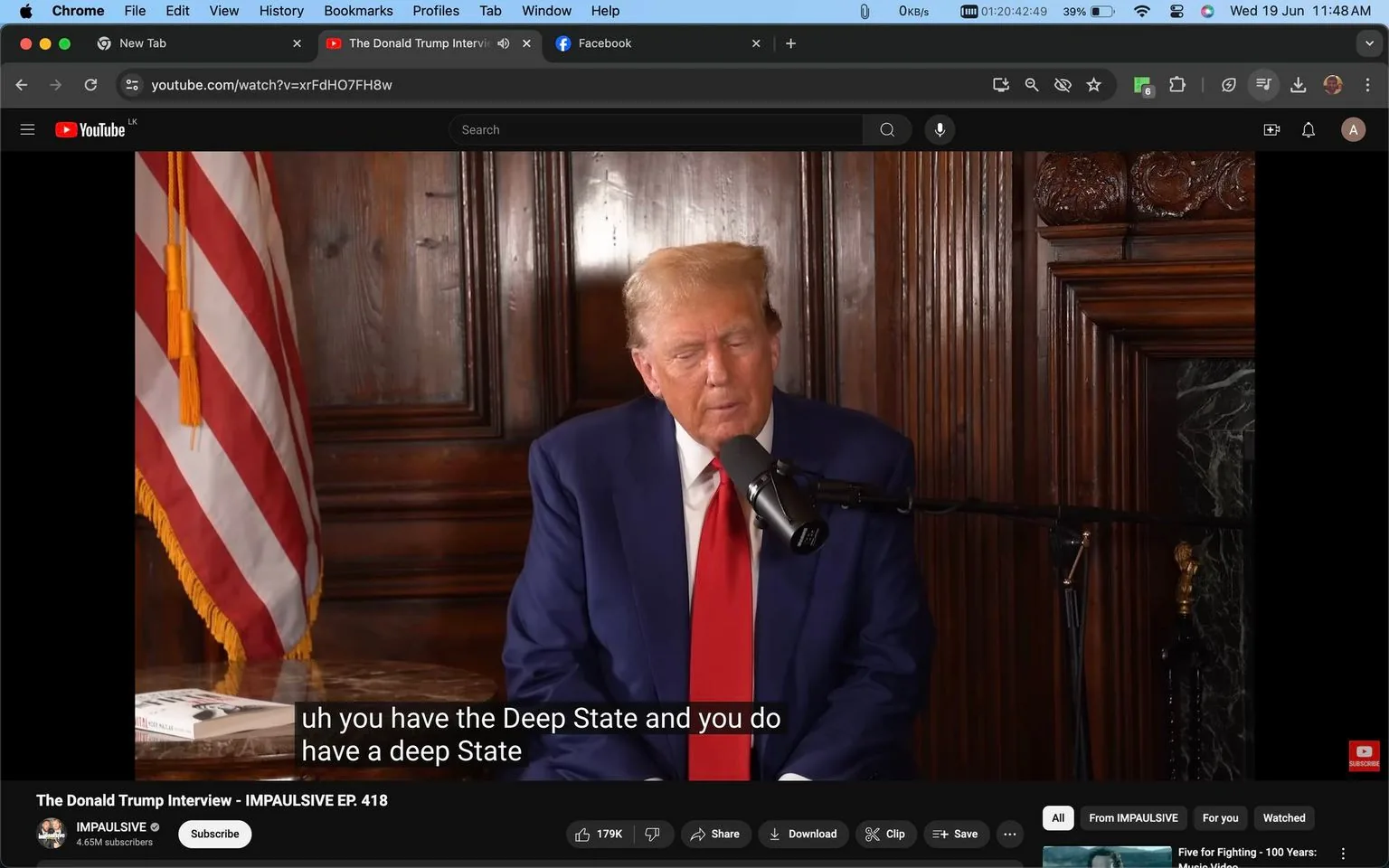Toggle the dislike button

coord(652,834)
